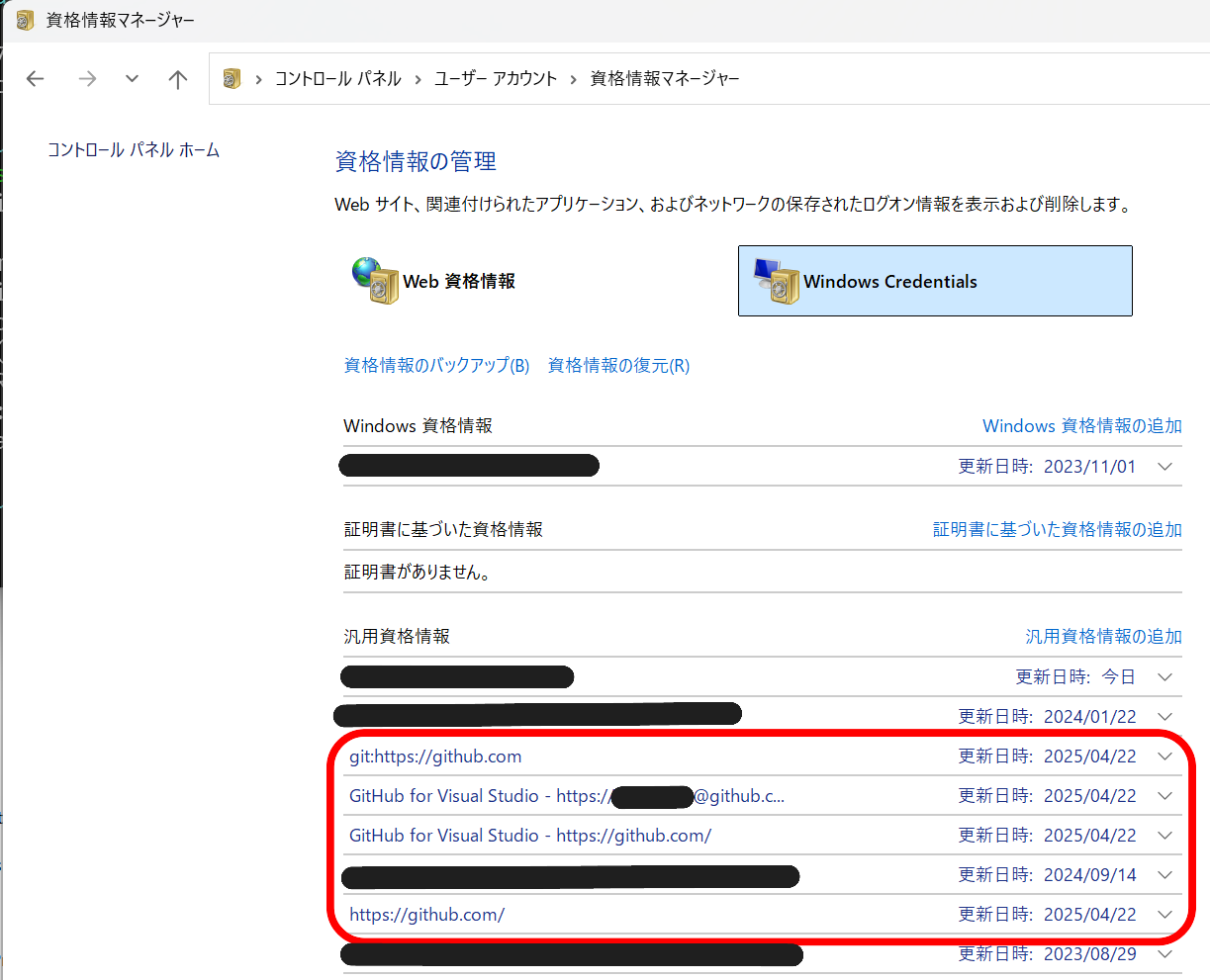Click 汎用資格情報の追加 link
Screen dimensions: 1210x980
[1103, 637]
